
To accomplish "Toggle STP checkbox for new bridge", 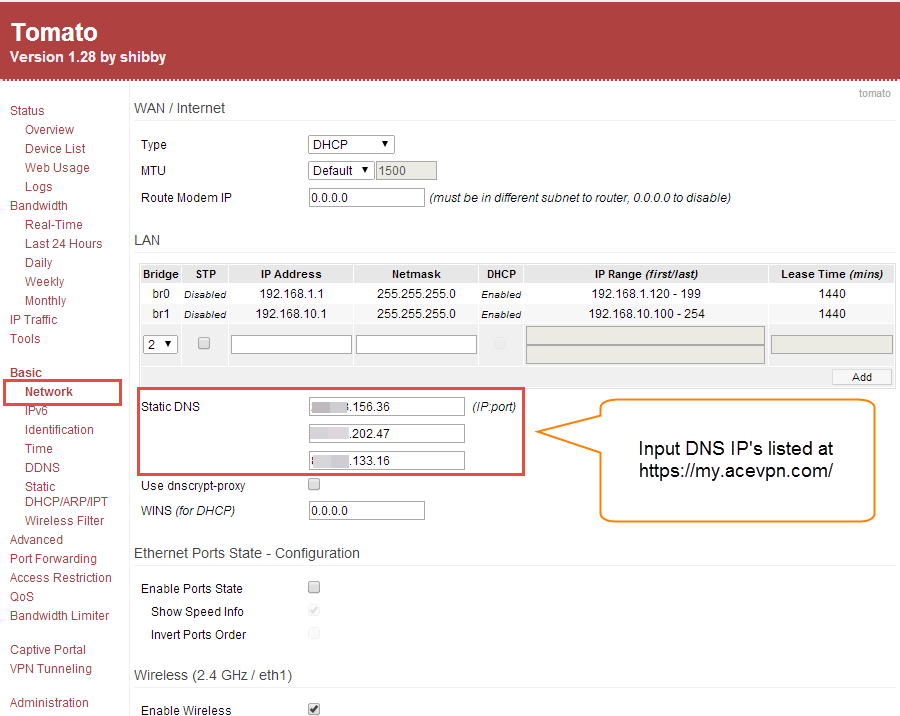I will (x=204, y=343).
